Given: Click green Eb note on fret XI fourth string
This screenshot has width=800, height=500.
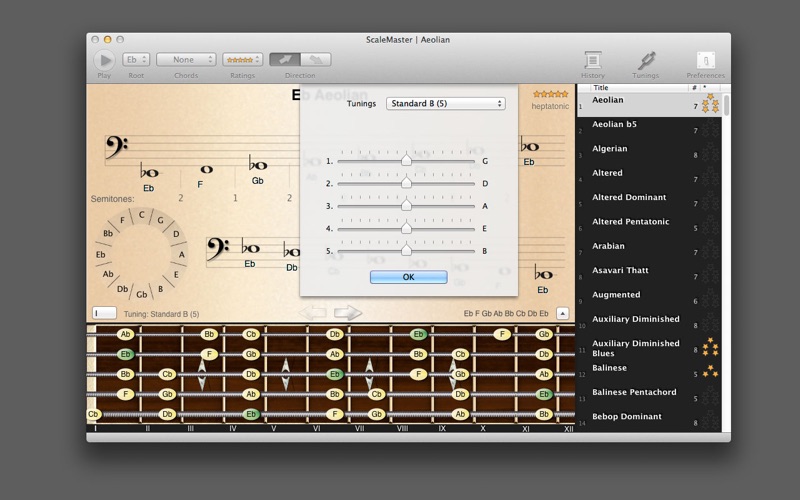Looking at the screenshot, I should click(544, 394).
